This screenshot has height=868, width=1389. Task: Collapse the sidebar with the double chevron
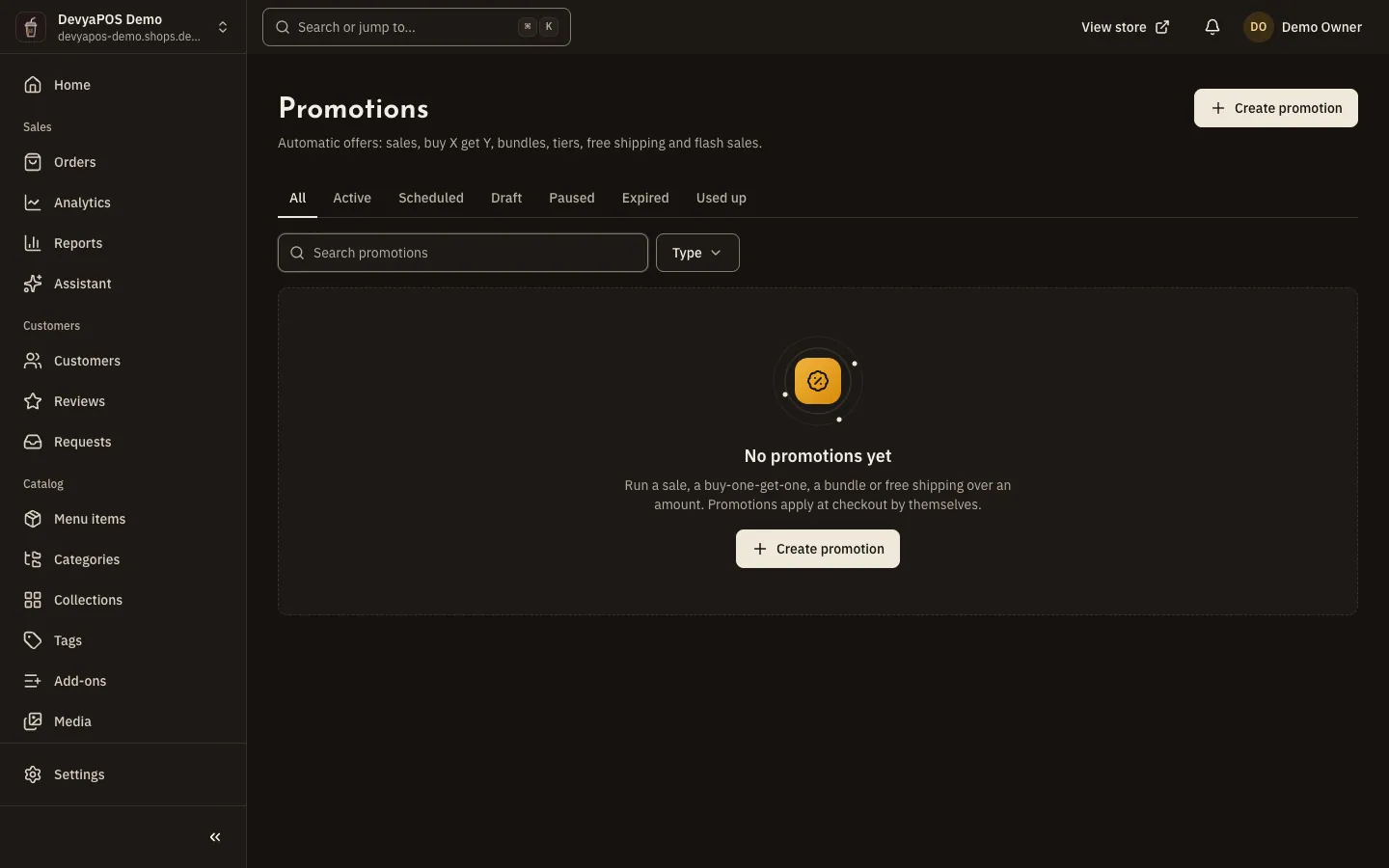coord(215,837)
